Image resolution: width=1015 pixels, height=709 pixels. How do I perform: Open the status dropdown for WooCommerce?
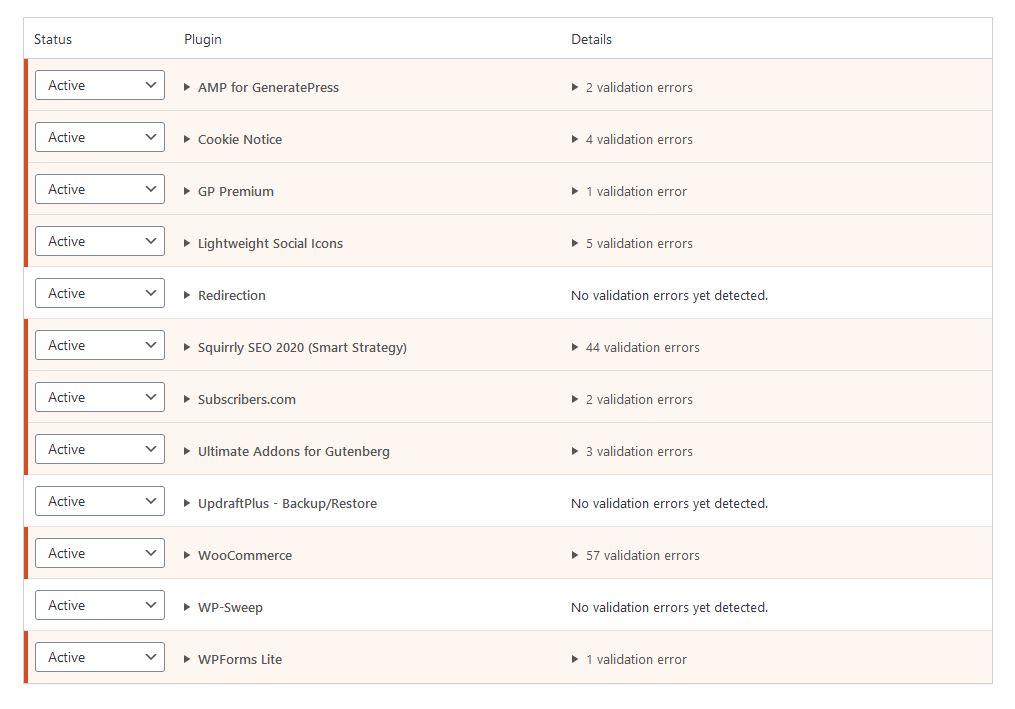pyautogui.click(x=100, y=553)
